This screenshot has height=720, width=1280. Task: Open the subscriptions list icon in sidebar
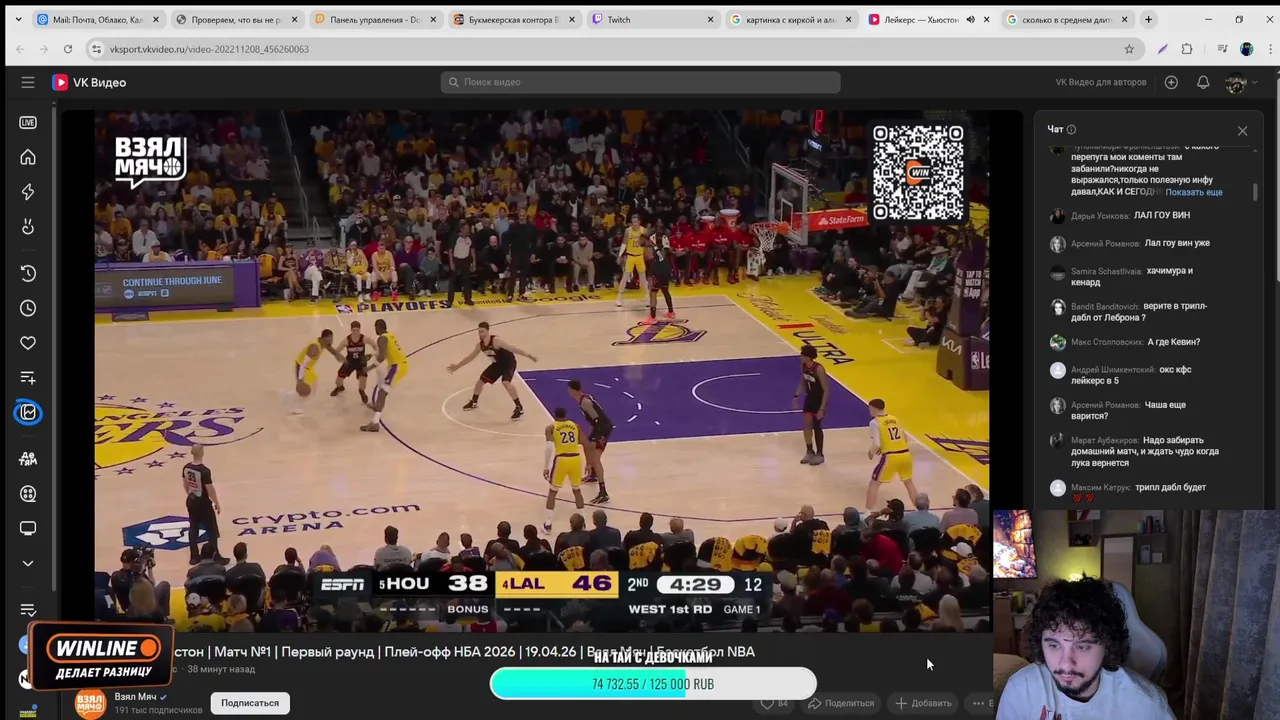(28, 610)
